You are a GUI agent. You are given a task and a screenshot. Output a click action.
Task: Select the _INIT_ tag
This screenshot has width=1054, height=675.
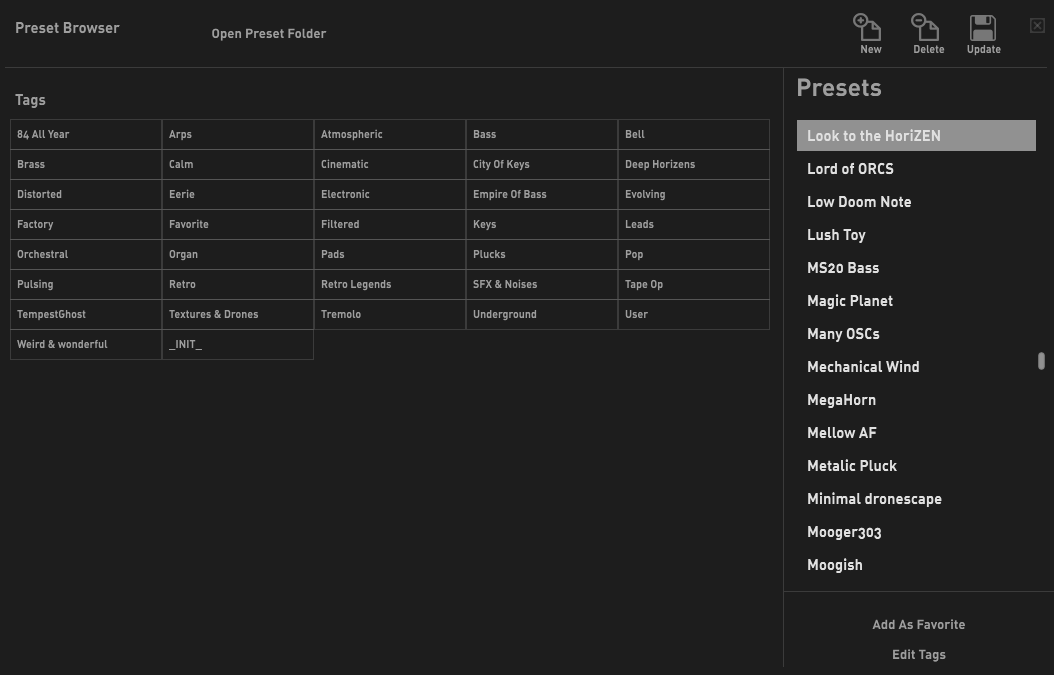point(238,345)
